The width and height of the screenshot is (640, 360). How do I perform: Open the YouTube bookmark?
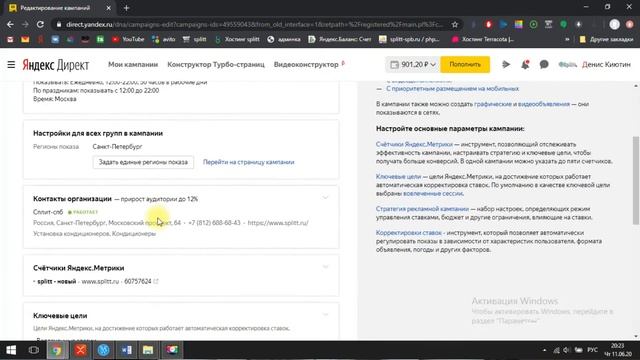(128, 39)
